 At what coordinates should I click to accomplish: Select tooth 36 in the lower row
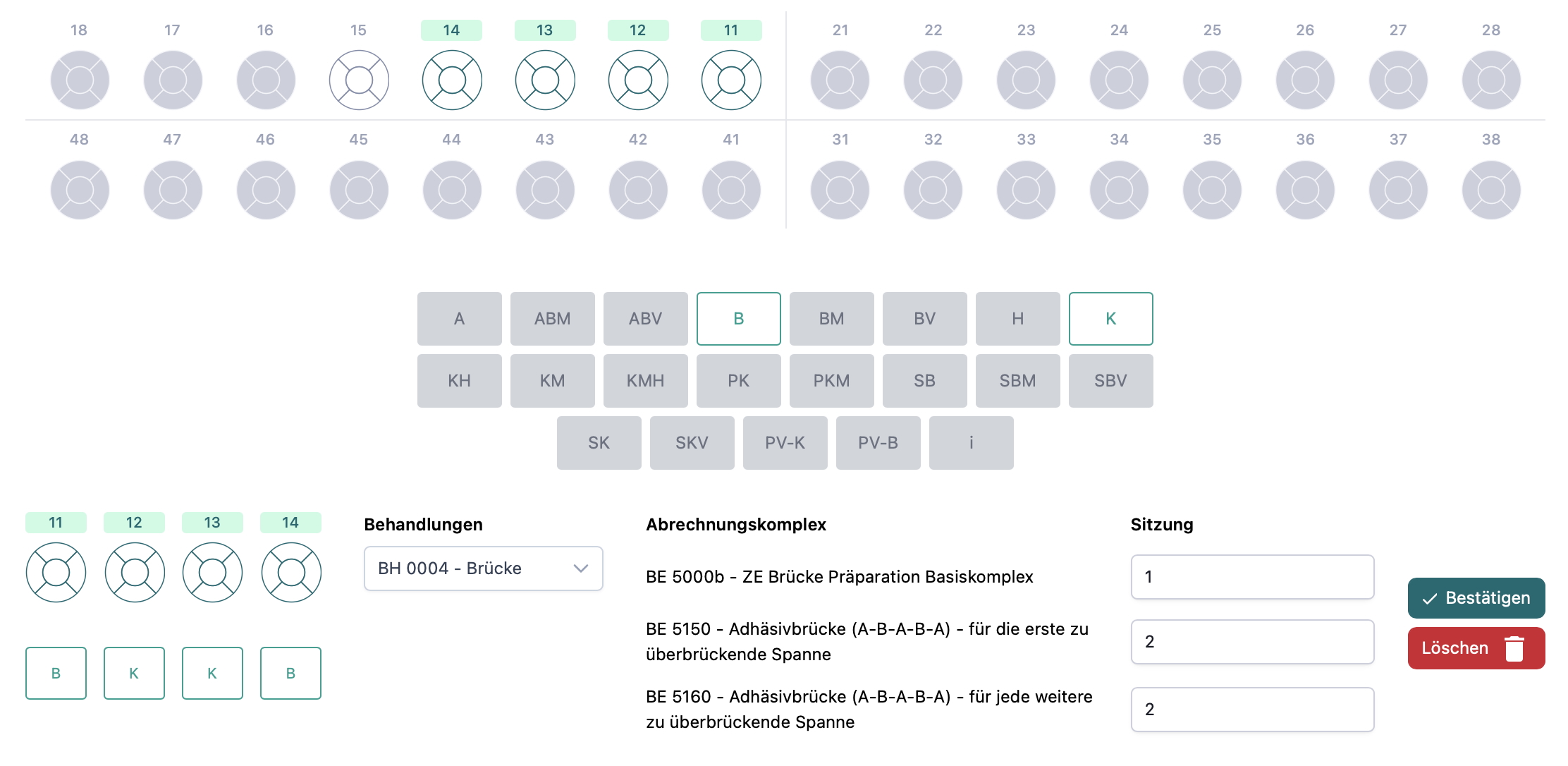1305,190
